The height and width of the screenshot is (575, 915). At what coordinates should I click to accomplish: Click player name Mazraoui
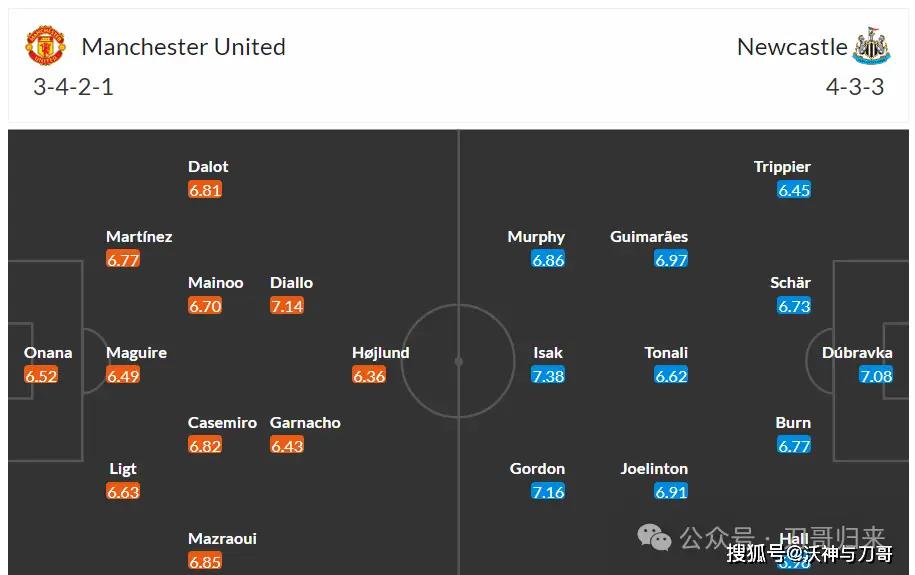click(x=222, y=538)
